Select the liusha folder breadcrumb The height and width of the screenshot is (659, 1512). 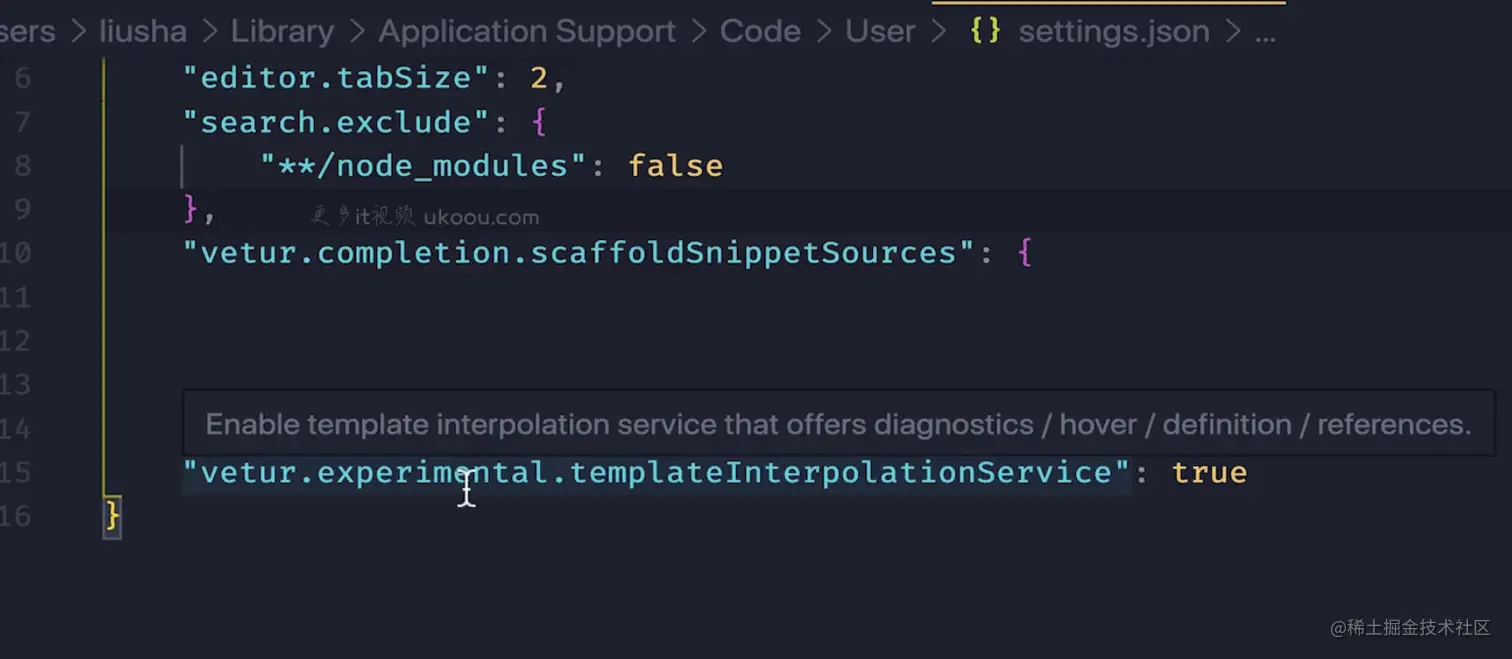(143, 32)
